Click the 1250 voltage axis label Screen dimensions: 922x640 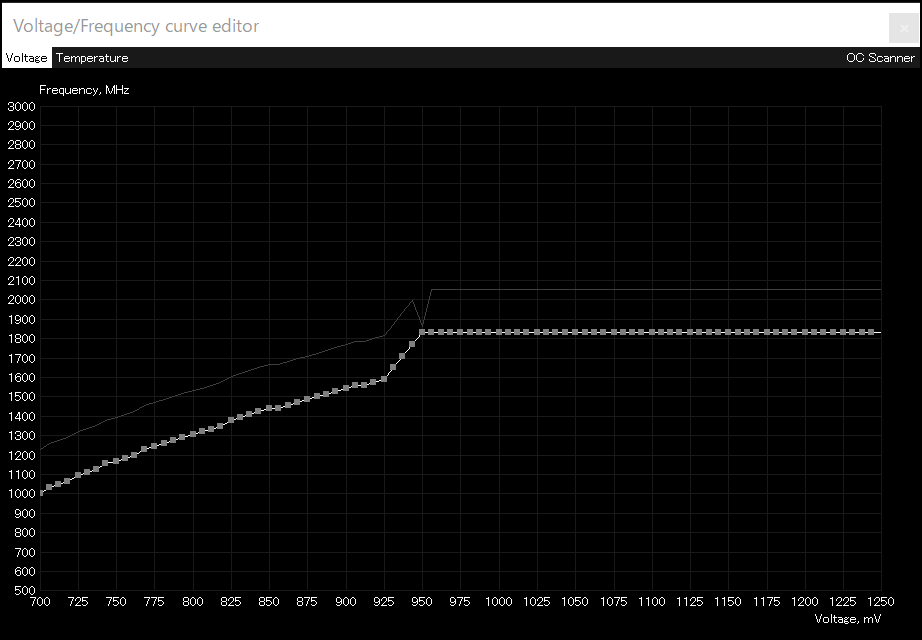[x=880, y=602]
